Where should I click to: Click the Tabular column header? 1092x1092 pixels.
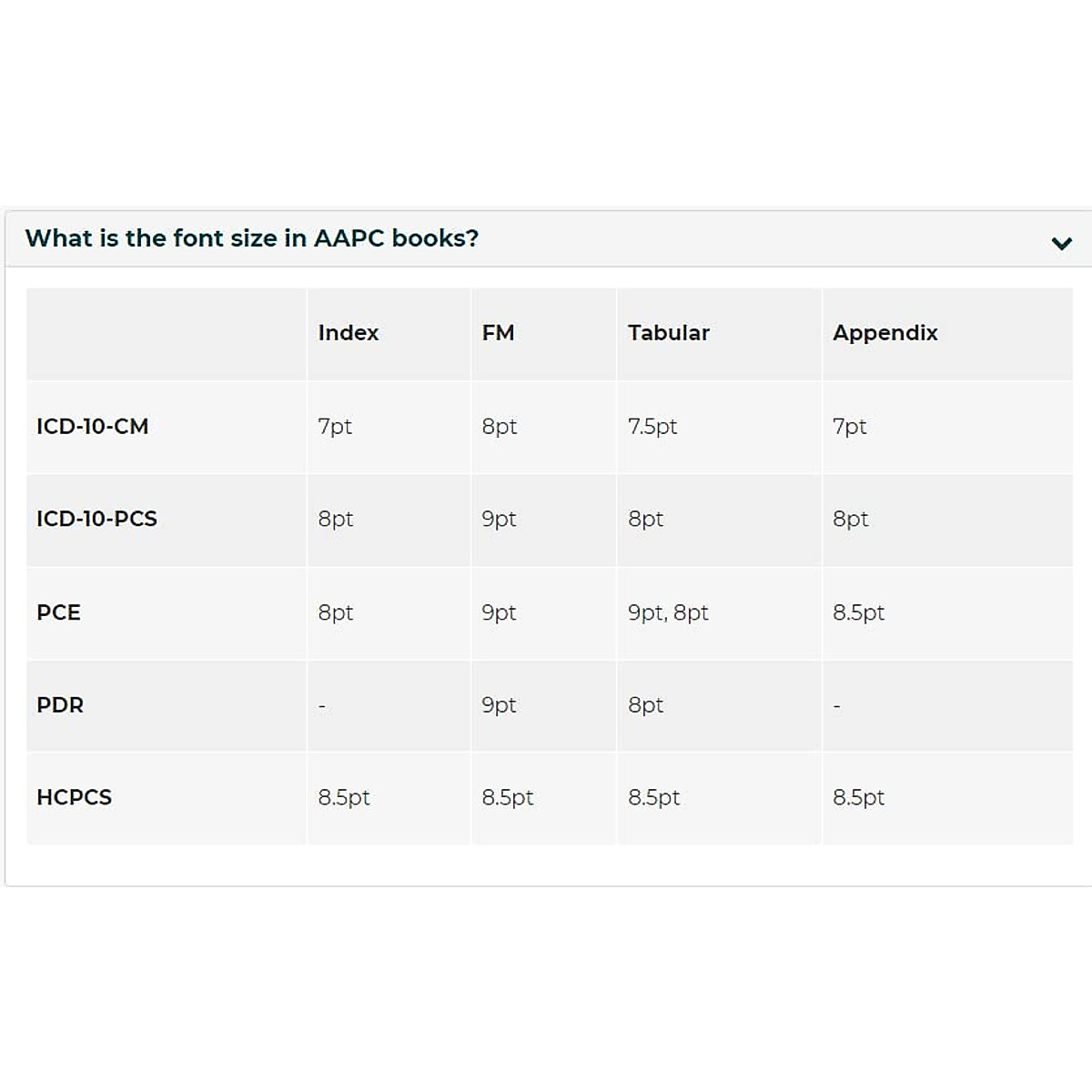(668, 333)
